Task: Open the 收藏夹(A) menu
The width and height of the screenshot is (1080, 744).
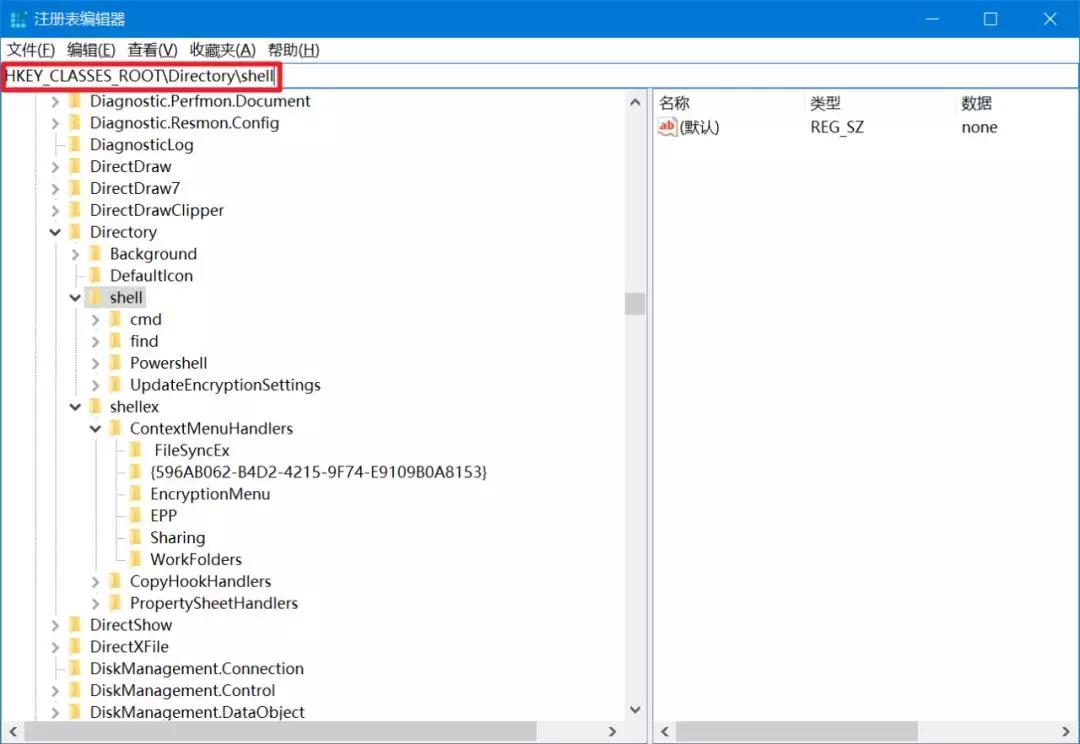Action: point(222,50)
